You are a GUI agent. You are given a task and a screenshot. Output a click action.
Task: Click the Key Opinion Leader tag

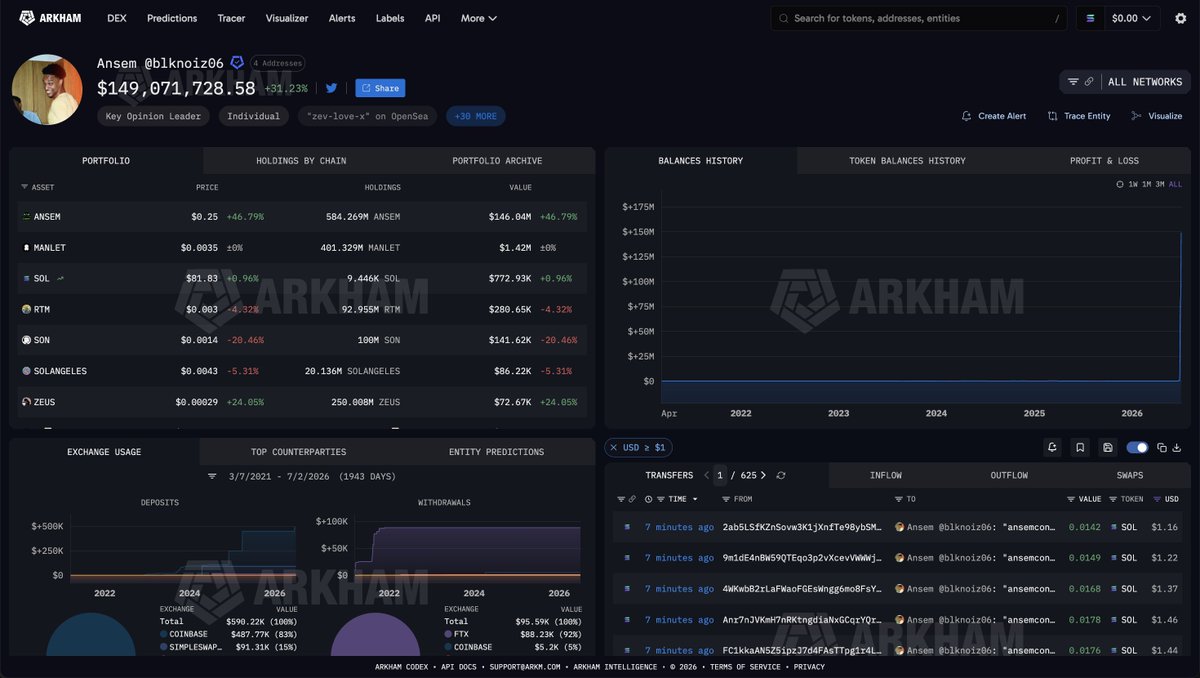click(x=153, y=116)
